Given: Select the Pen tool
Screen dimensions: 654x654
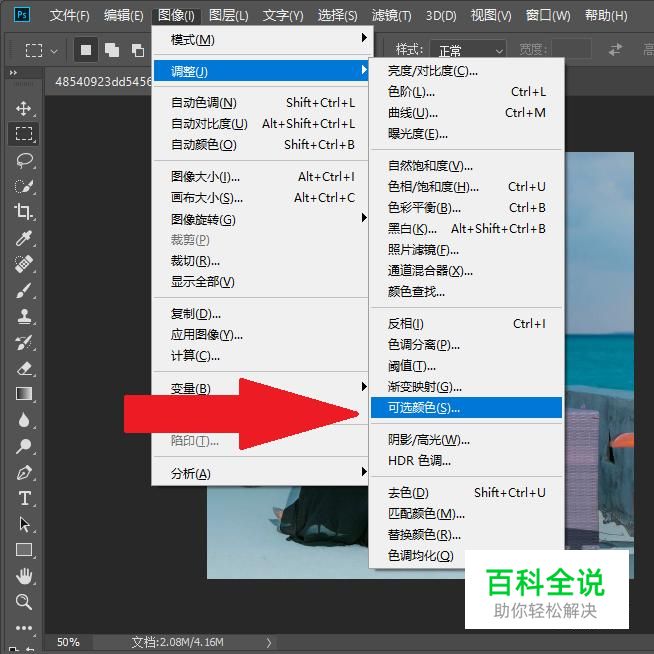Looking at the screenshot, I should click(24, 473).
